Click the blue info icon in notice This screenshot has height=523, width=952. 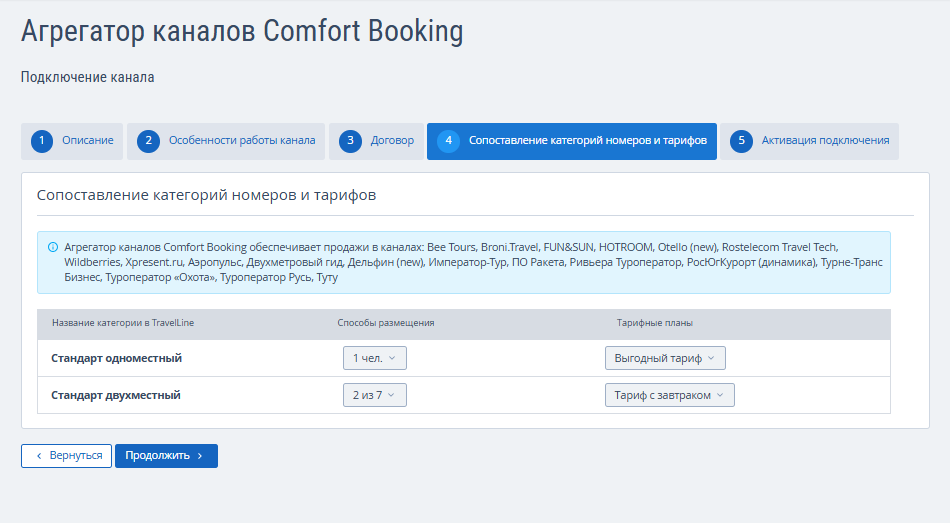52,246
